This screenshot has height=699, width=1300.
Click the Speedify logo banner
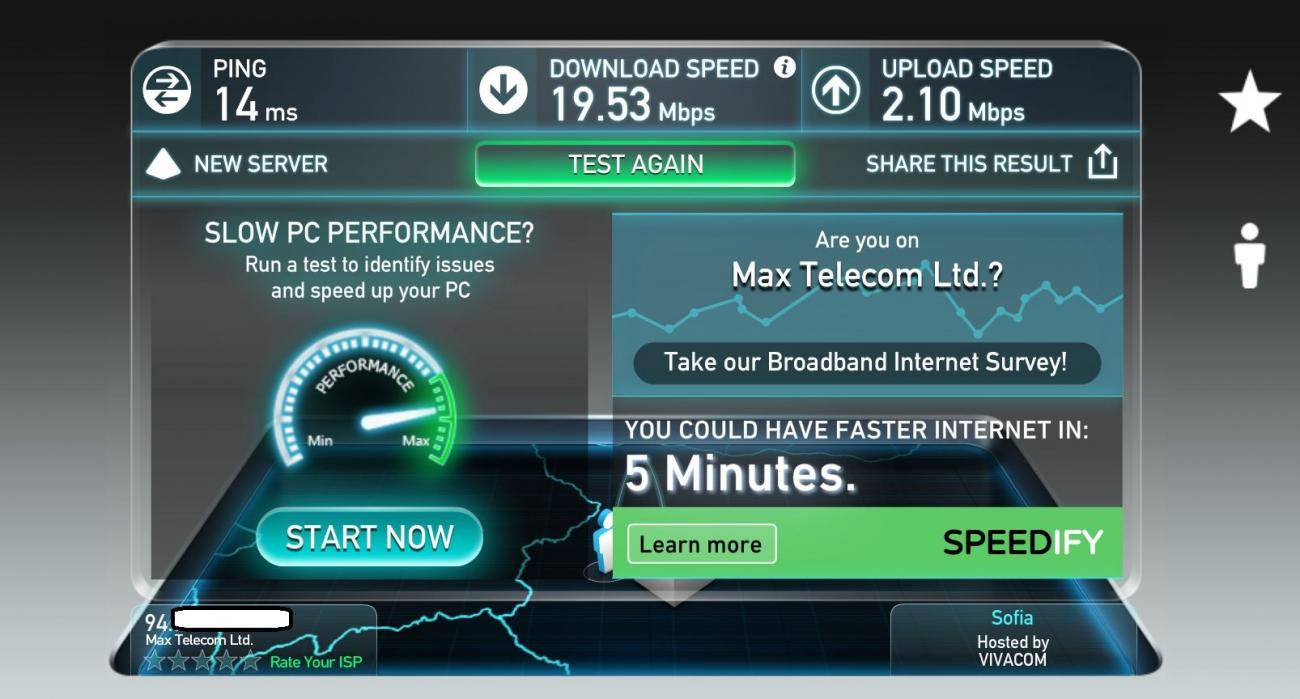[1022, 543]
